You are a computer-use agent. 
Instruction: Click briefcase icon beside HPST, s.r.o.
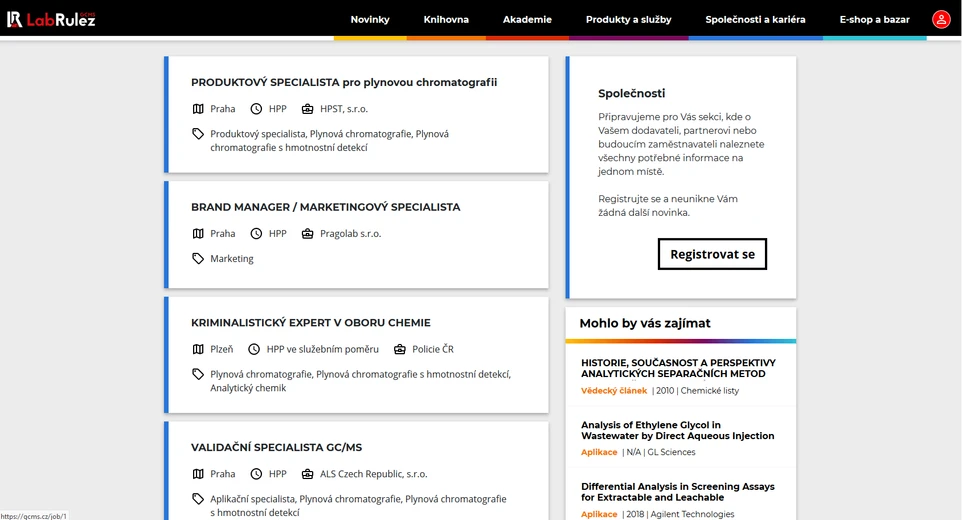click(307, 108)
